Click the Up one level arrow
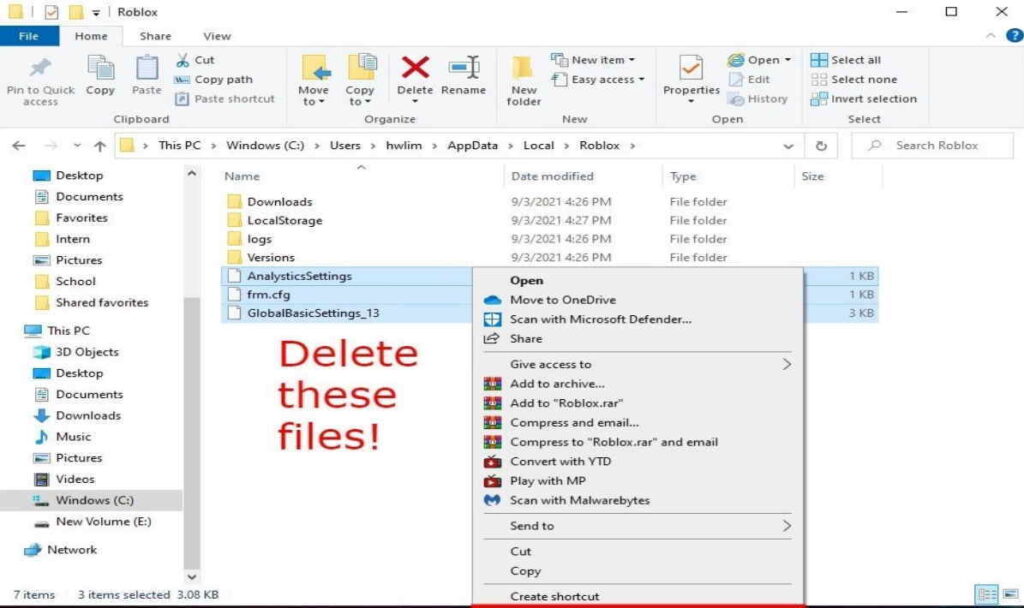 coord(99,146)
